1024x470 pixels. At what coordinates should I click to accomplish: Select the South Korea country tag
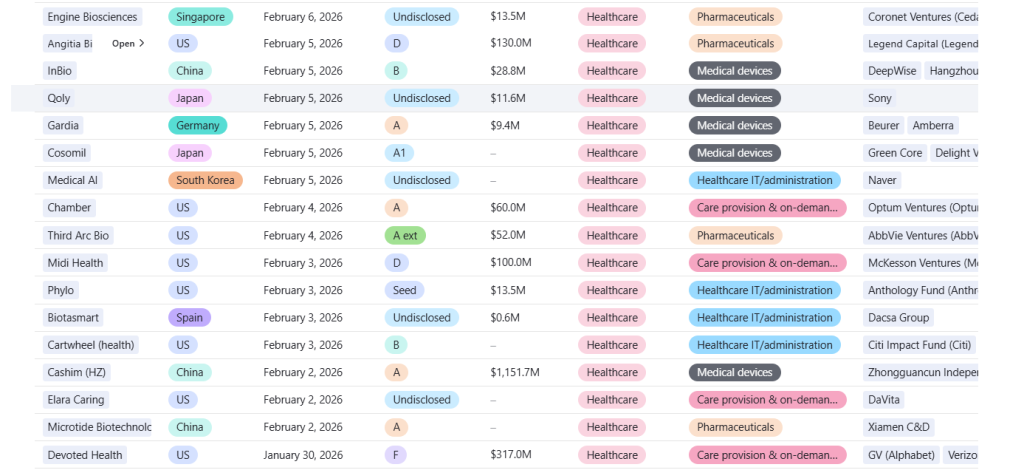click(x=205, y=181)
